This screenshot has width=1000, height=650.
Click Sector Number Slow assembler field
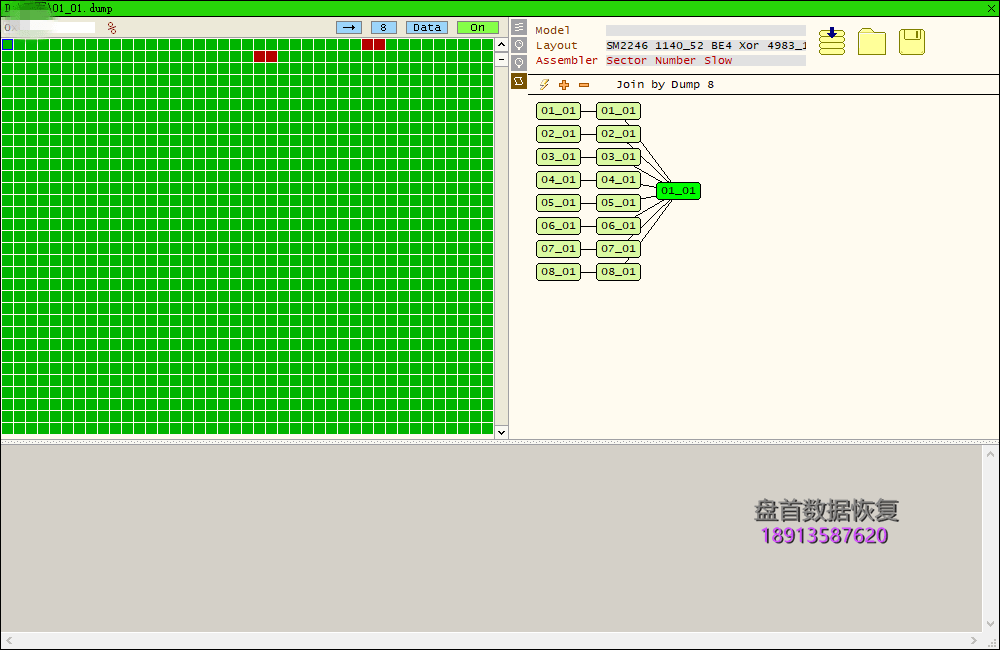click(x=705, y=61)
